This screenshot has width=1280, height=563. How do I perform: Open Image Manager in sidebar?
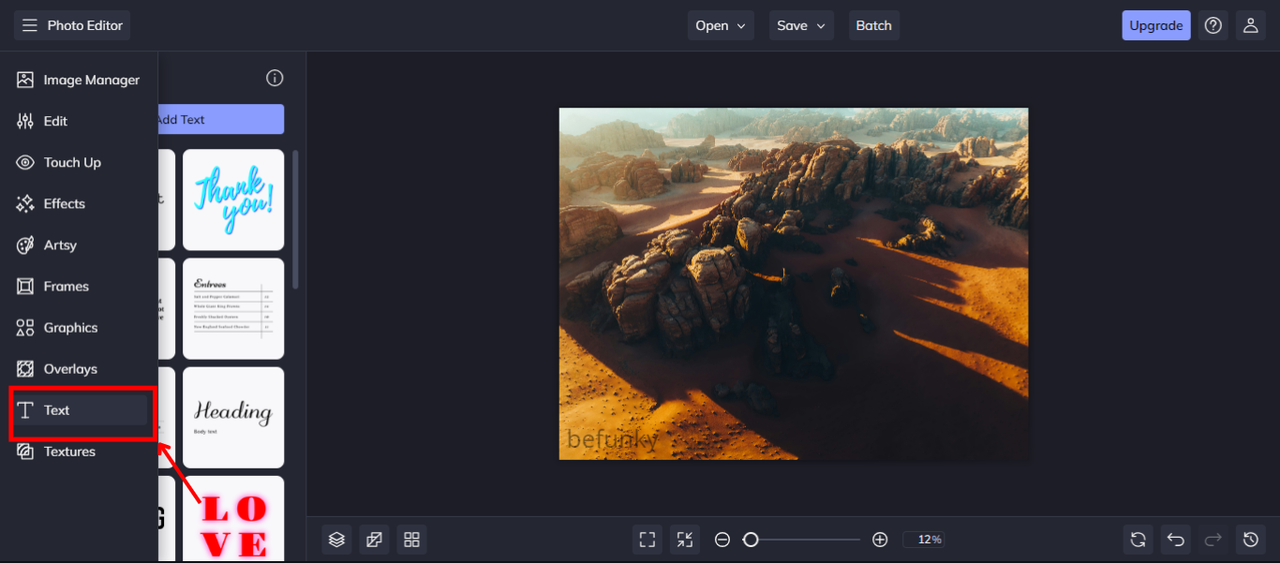coord(80,79)
